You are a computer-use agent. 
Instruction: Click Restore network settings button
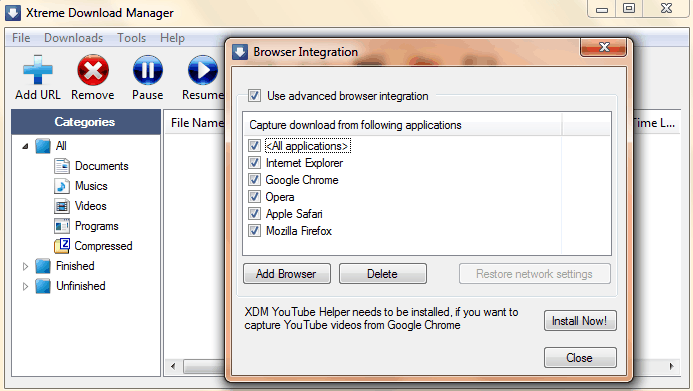[x=534, y=274]
